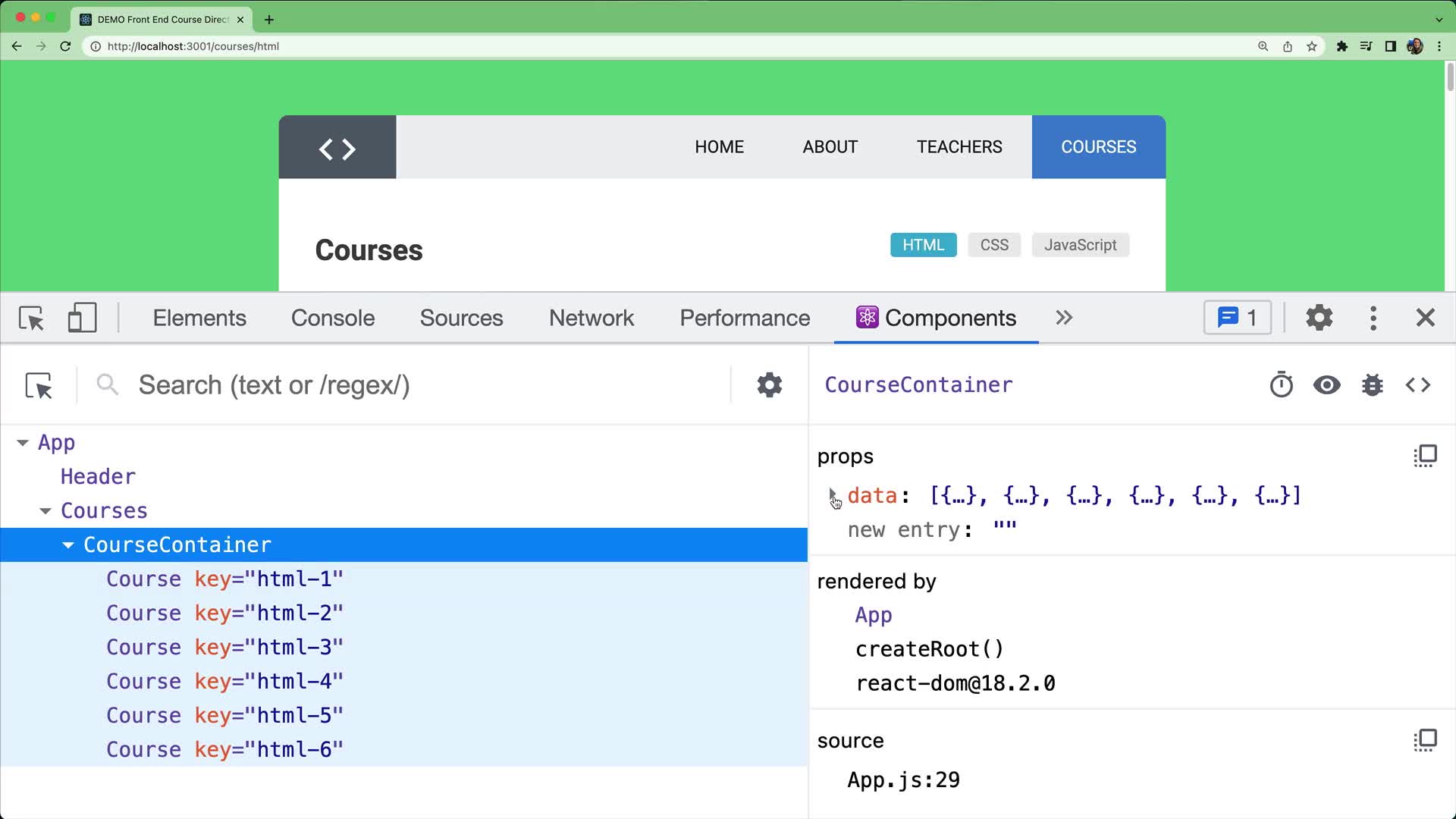Open the Components panel search settings gear

pos(769,384)
